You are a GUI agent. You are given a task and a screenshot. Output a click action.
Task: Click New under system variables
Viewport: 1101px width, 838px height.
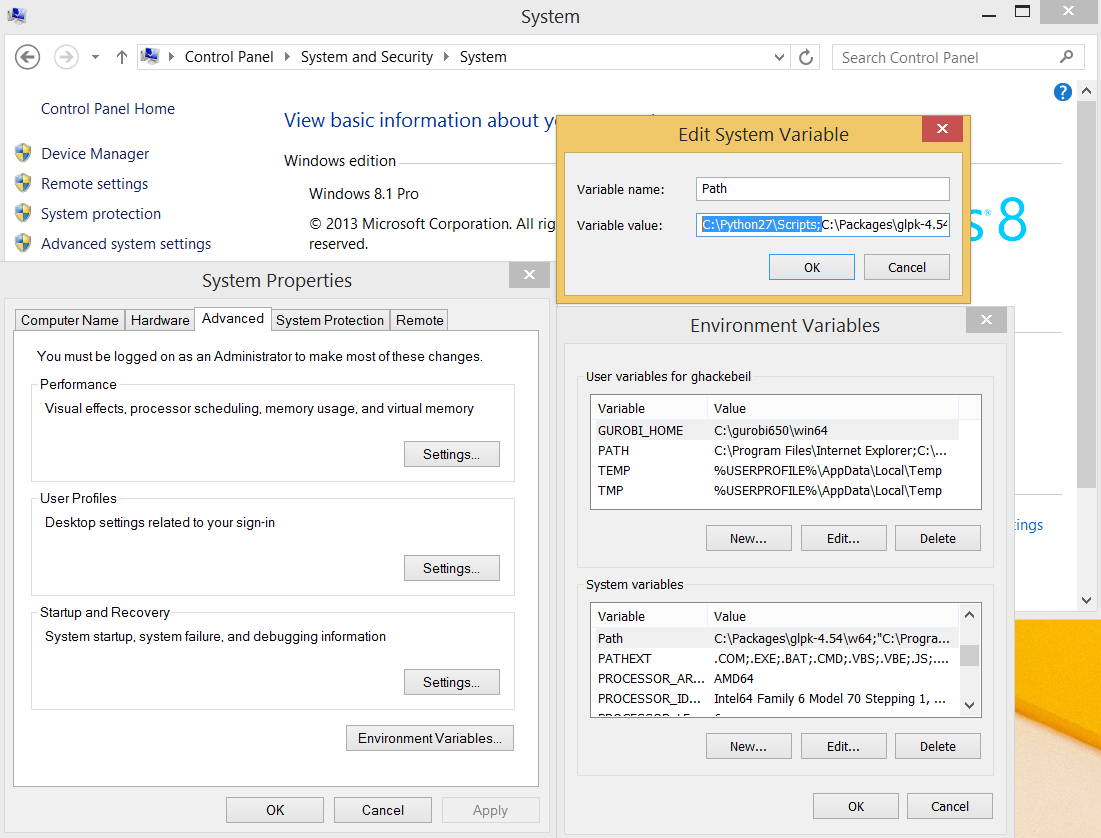pos(749,747)
